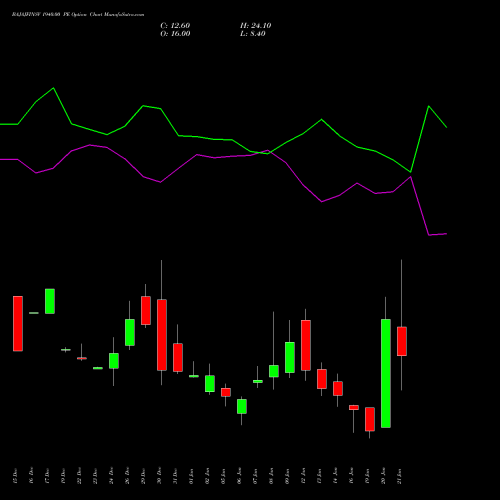The image size is (500, 500).
Task: Click the 05 Jan date label
Action: 223,476
